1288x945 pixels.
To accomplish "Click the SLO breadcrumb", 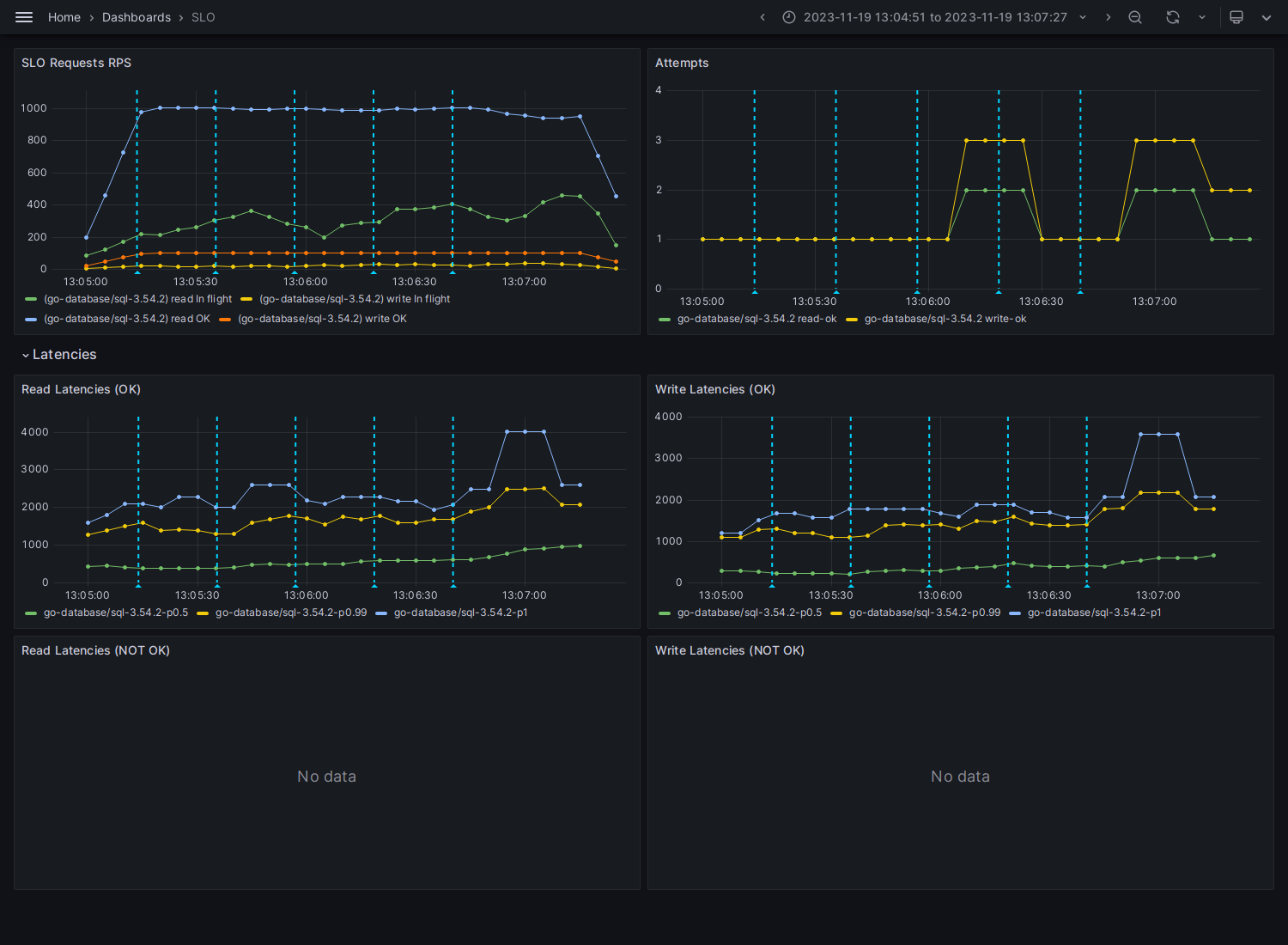I will 204,17.
